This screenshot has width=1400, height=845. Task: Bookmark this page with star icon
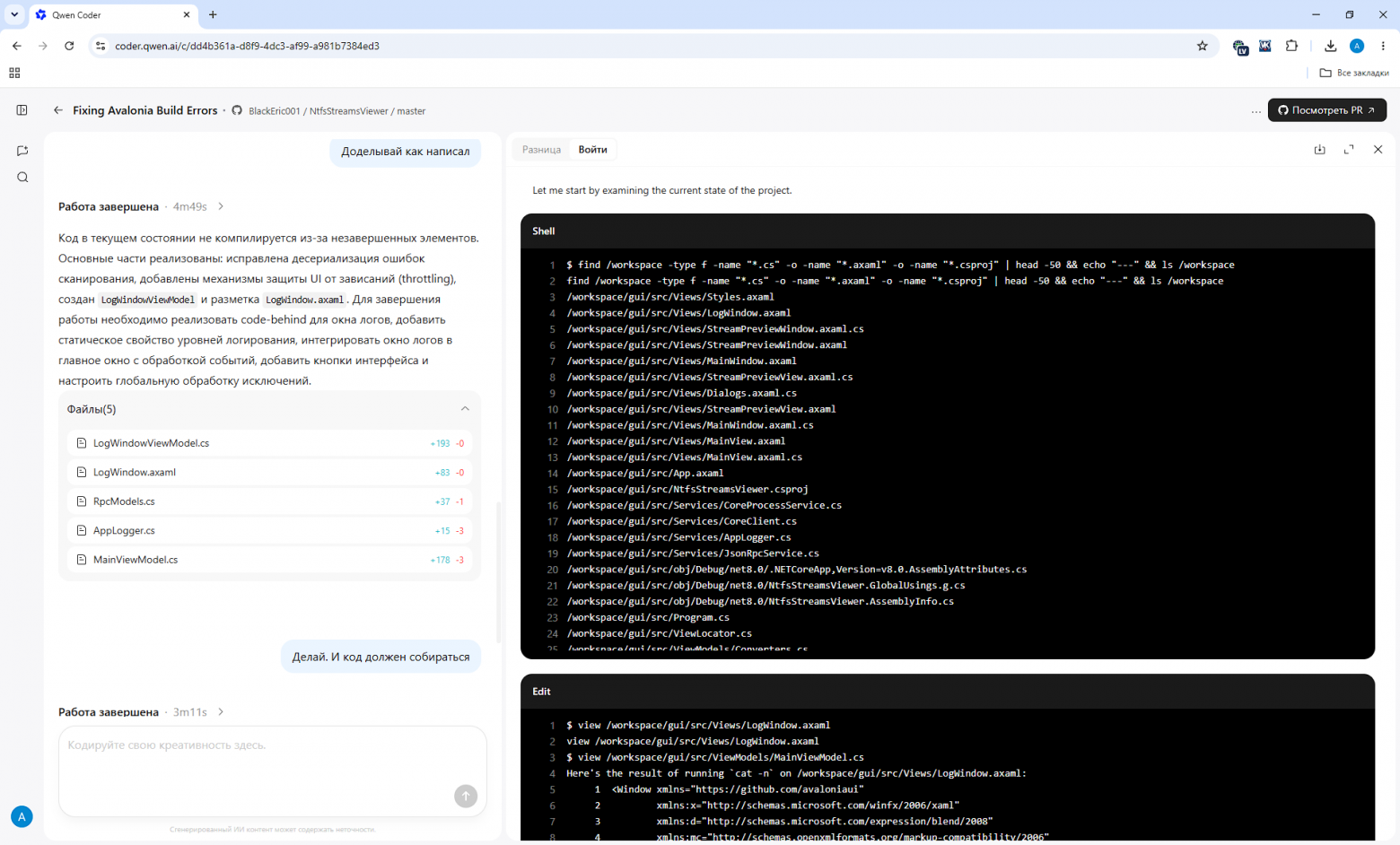[x=1203, y=46]
